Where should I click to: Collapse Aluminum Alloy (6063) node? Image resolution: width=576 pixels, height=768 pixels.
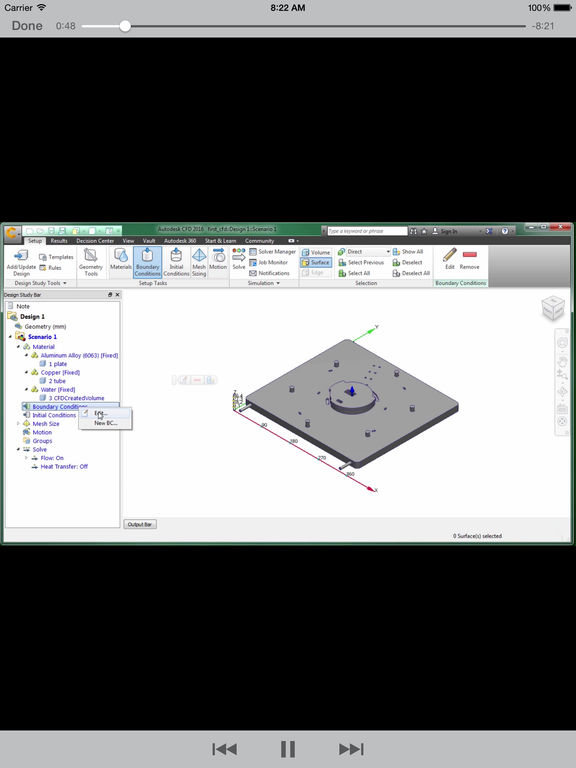[26, 356]
